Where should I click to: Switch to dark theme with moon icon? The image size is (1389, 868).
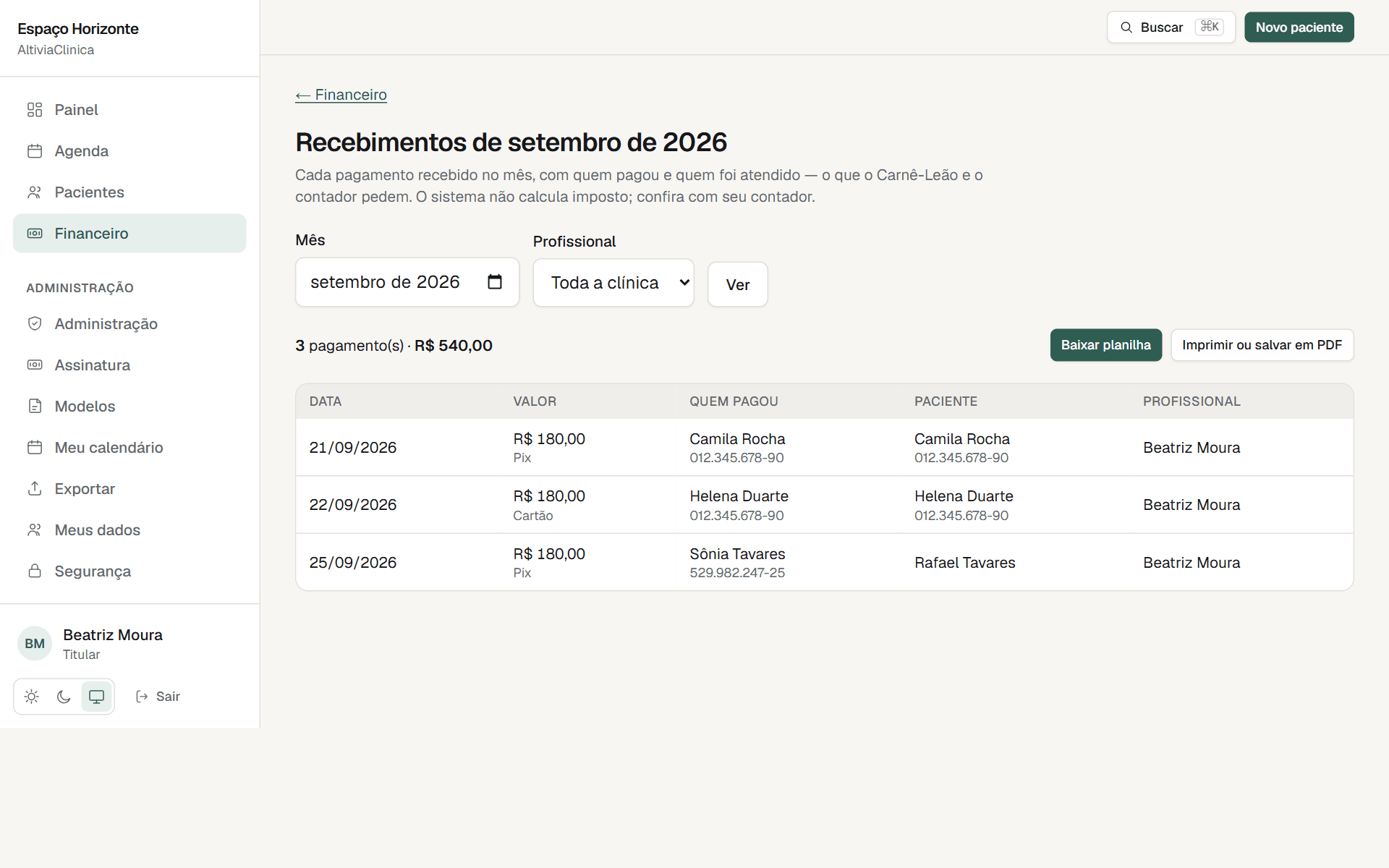click(64, 697)
